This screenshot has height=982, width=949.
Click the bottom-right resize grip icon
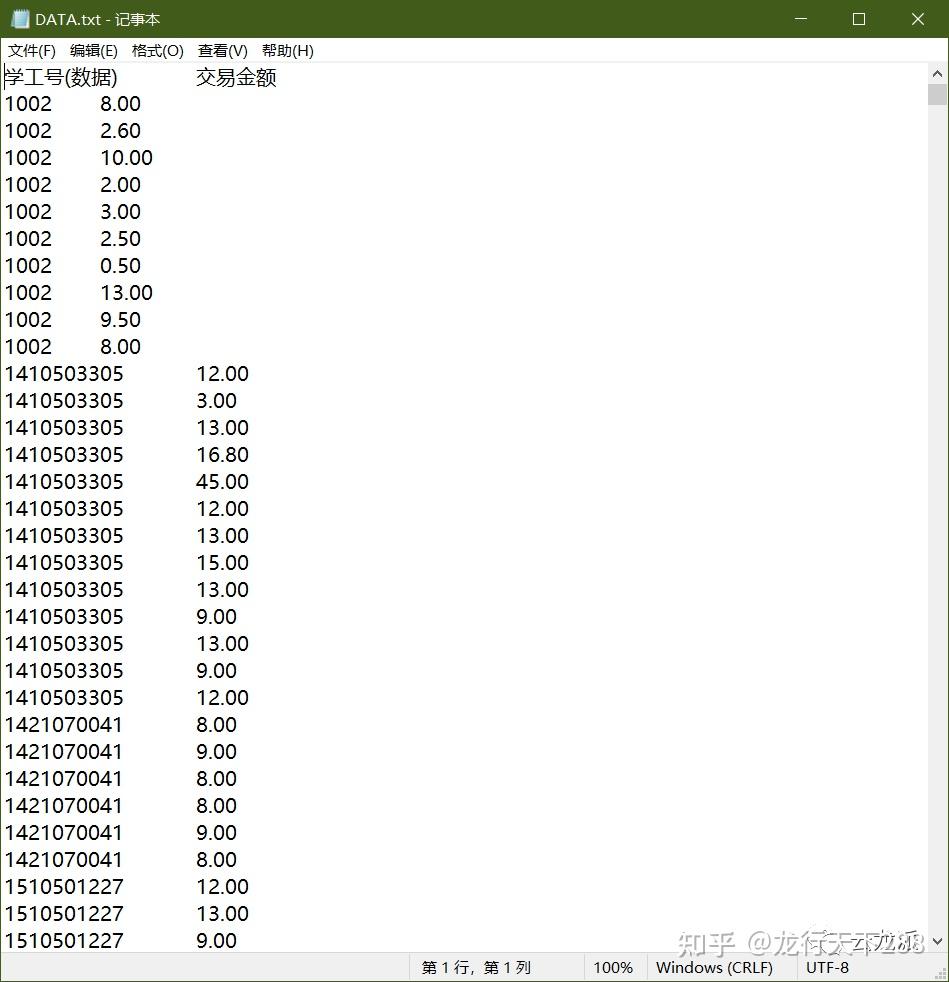(x=941, y=971)
